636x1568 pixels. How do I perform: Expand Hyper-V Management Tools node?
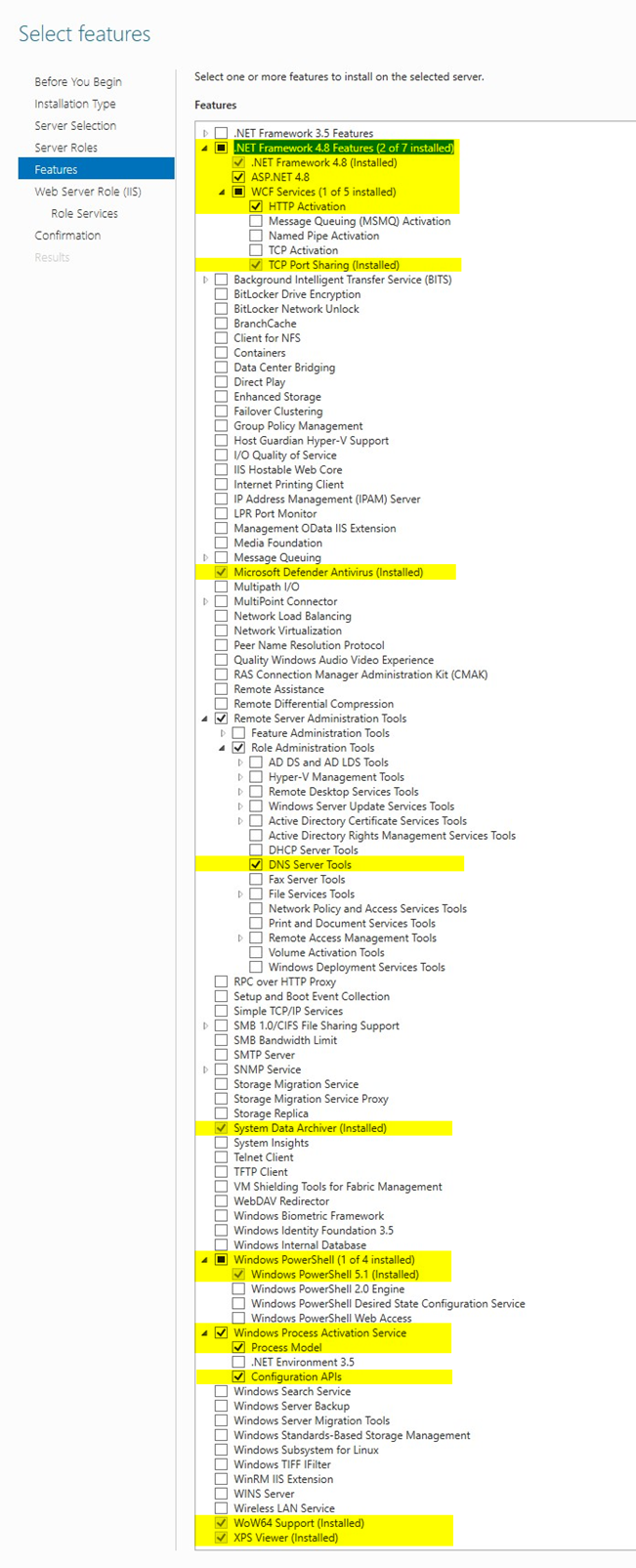click(x=240, y=777)
